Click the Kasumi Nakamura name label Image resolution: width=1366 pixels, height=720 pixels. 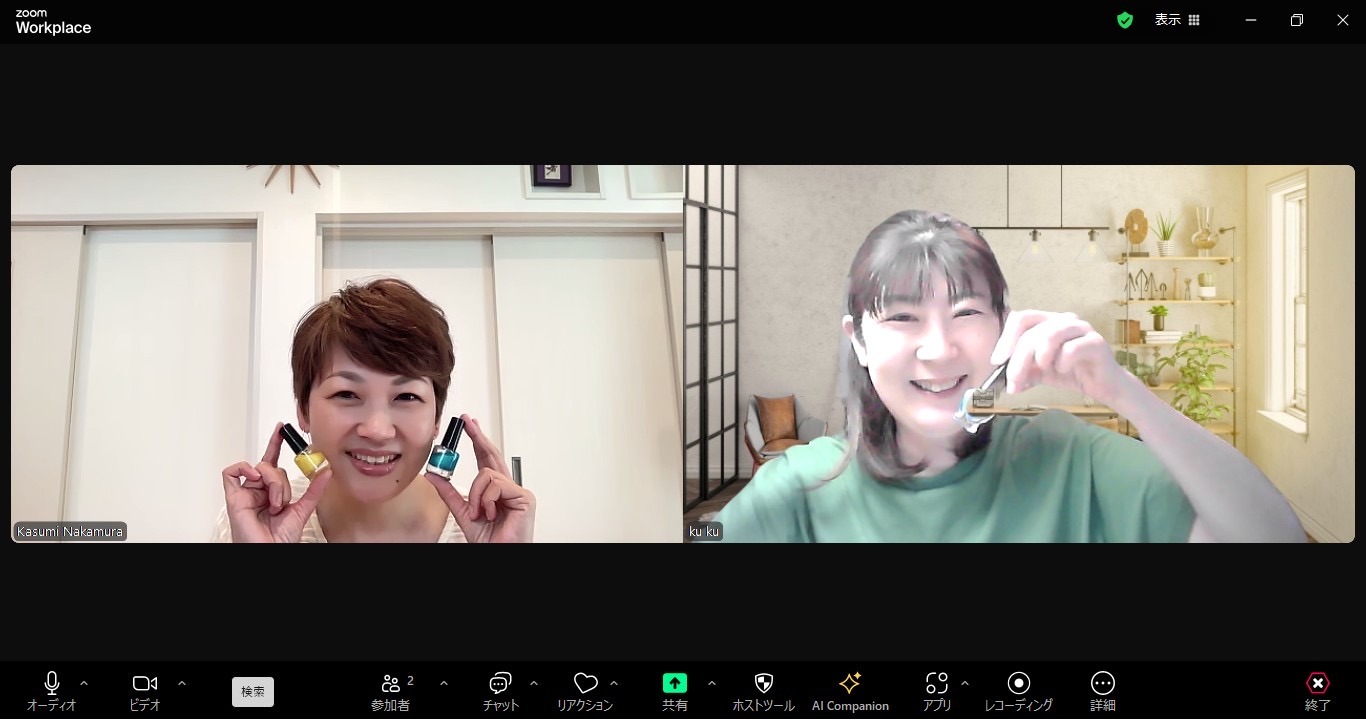(x=70, y=532)
